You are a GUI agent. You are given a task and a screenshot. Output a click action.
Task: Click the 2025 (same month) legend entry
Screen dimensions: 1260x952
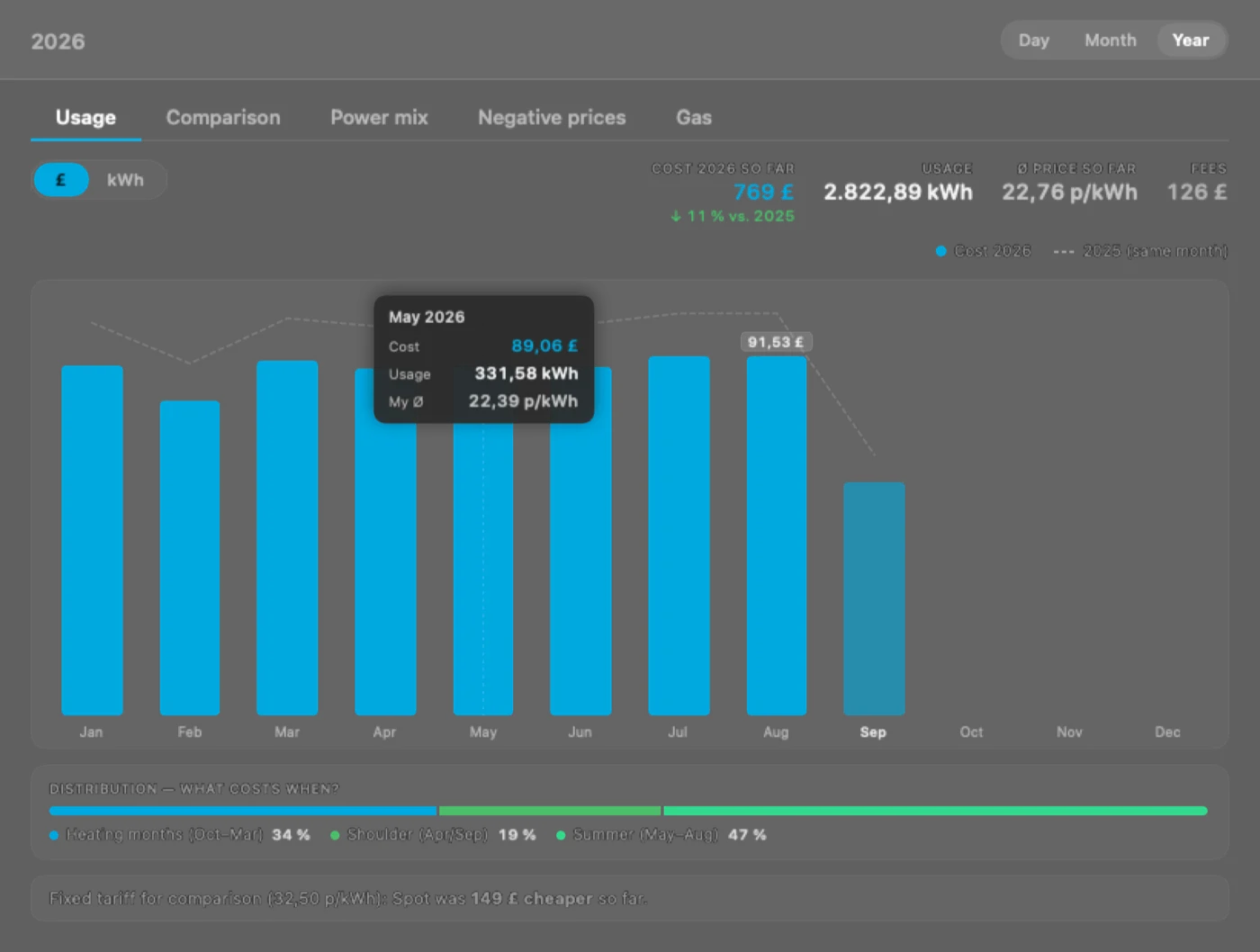tap(1140, 251)
